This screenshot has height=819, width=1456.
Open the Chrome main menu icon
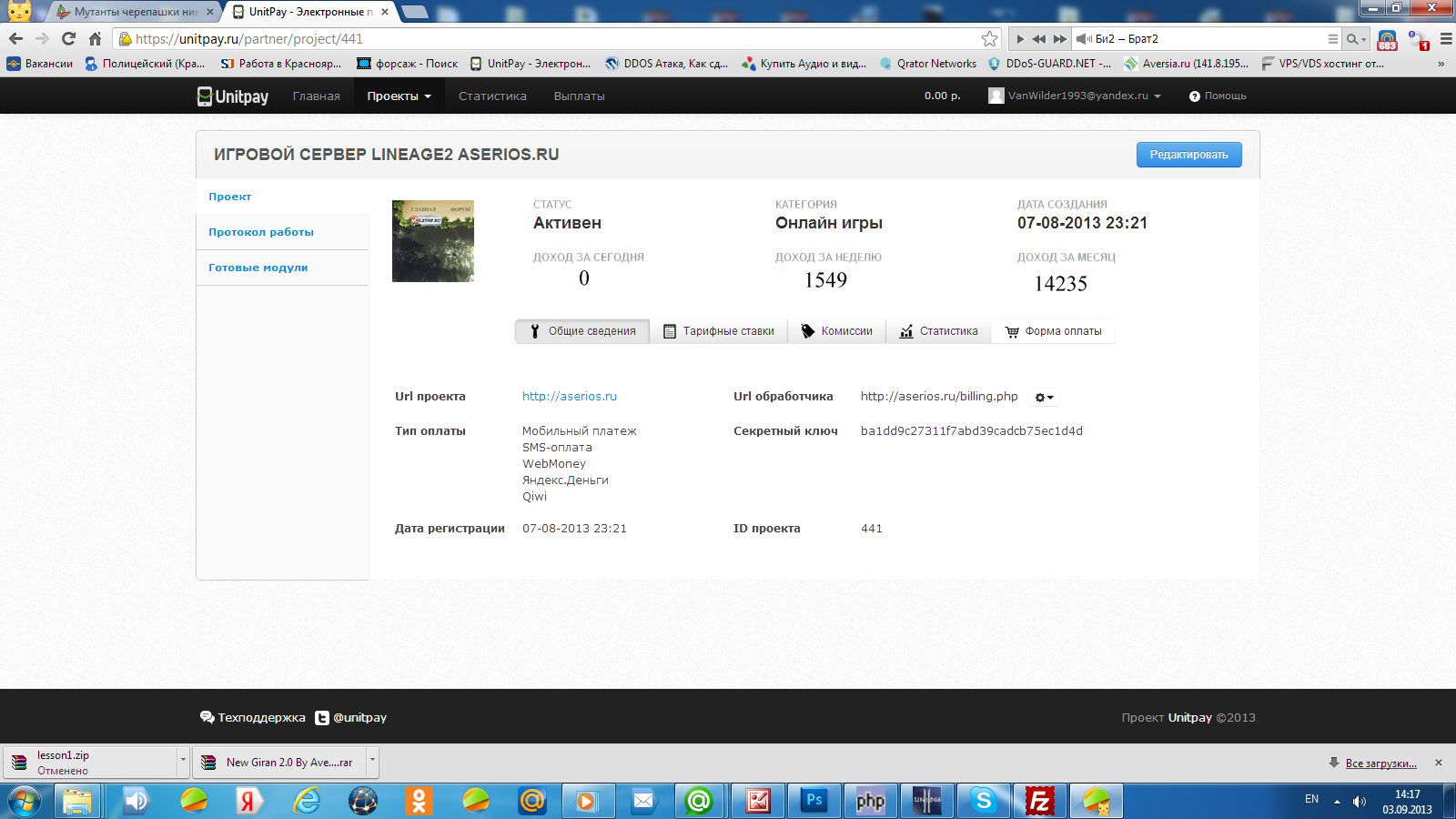tap(1445, 39)
